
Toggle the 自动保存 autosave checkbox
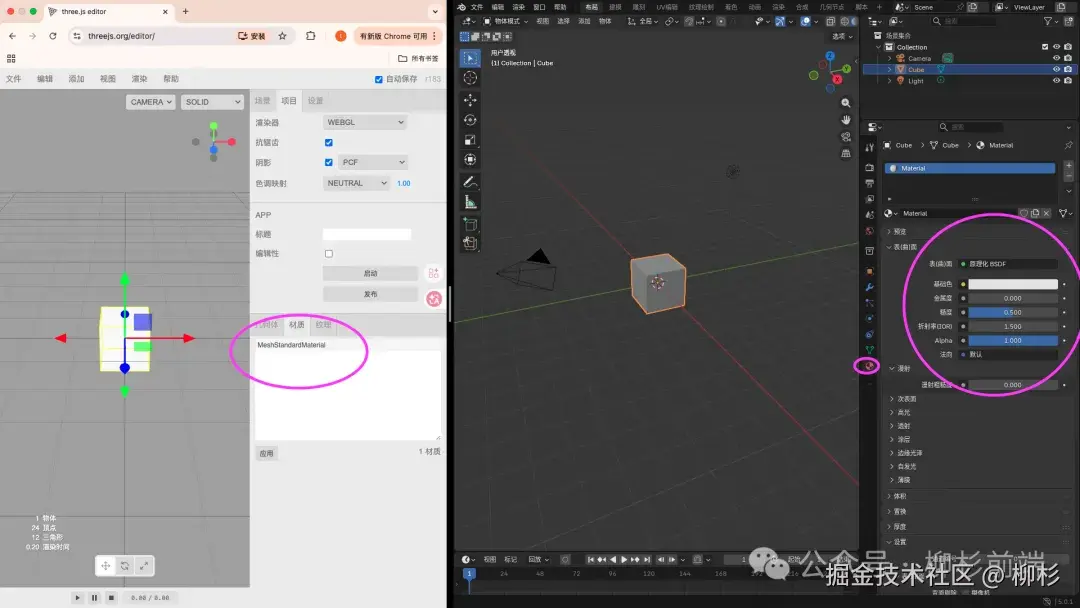378,80
